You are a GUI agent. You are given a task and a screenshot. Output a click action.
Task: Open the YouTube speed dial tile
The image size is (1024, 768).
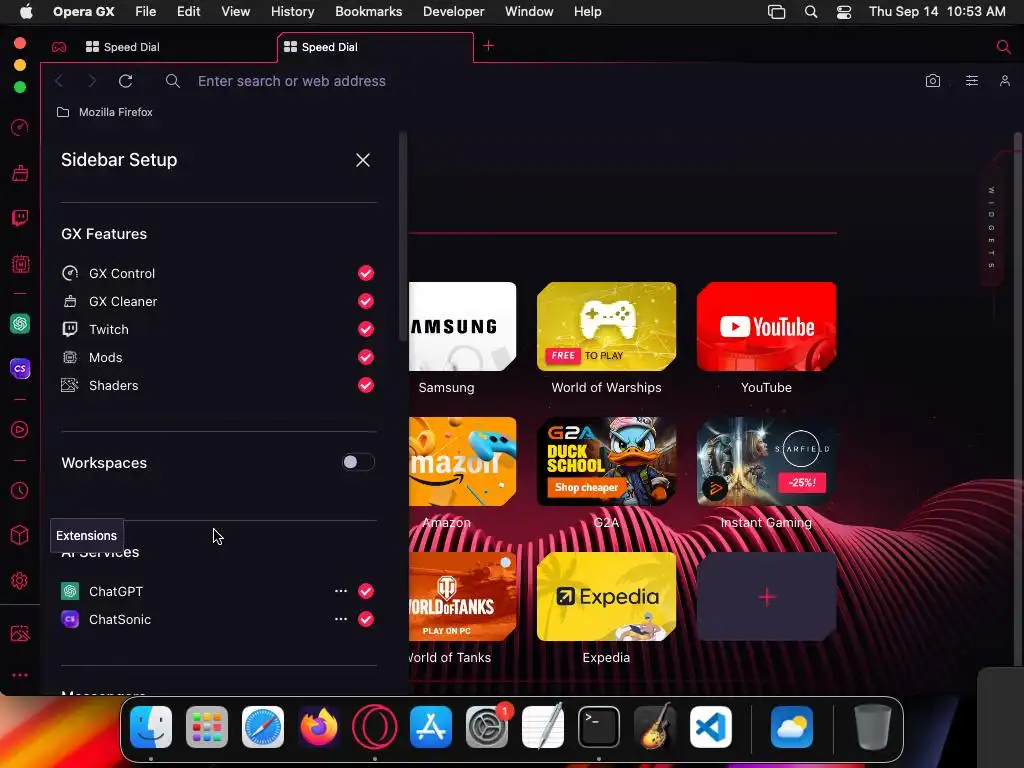(767, 327)
